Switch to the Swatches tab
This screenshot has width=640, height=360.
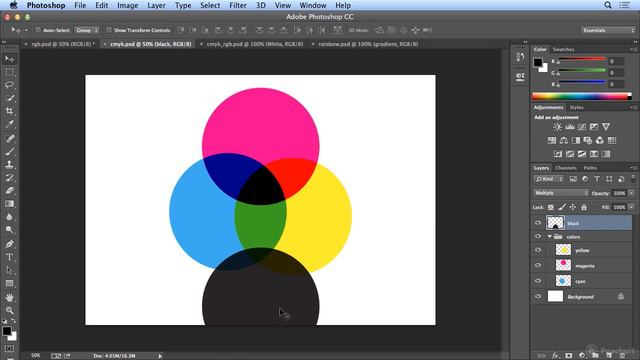coord(563,49)
